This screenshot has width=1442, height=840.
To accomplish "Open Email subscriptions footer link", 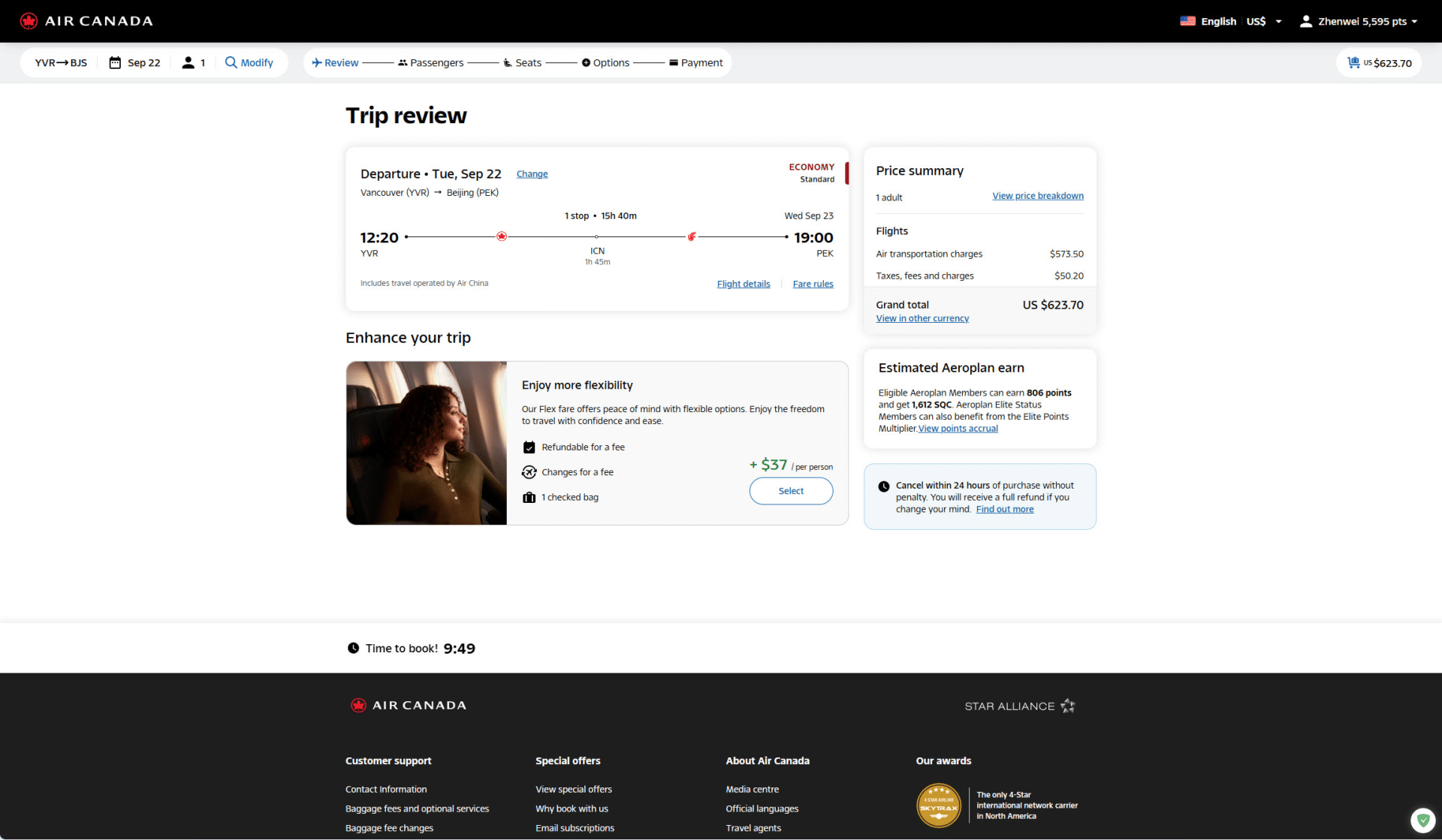I will (575, 829).
